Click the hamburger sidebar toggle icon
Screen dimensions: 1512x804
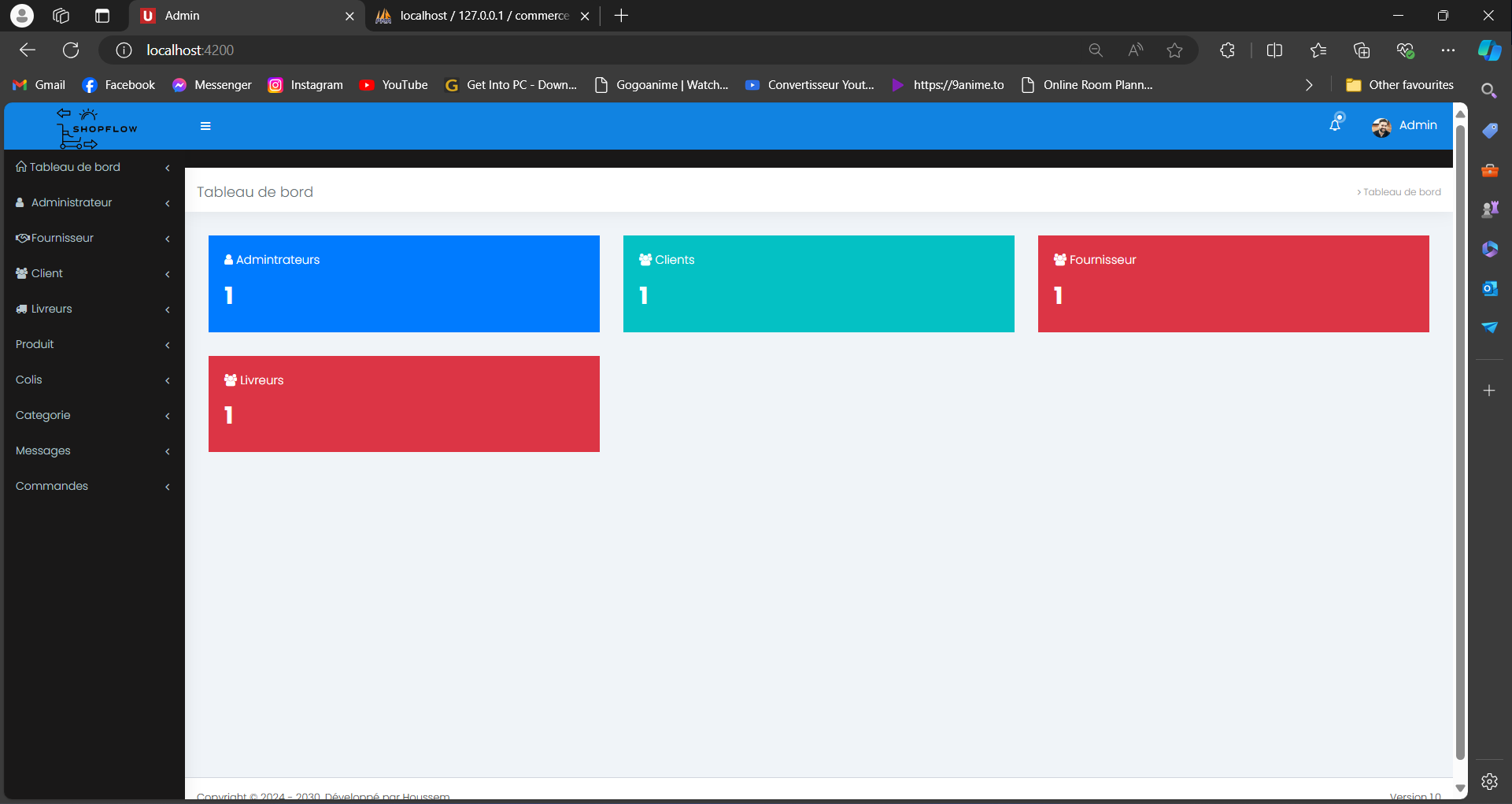click(x=205, y=126)
